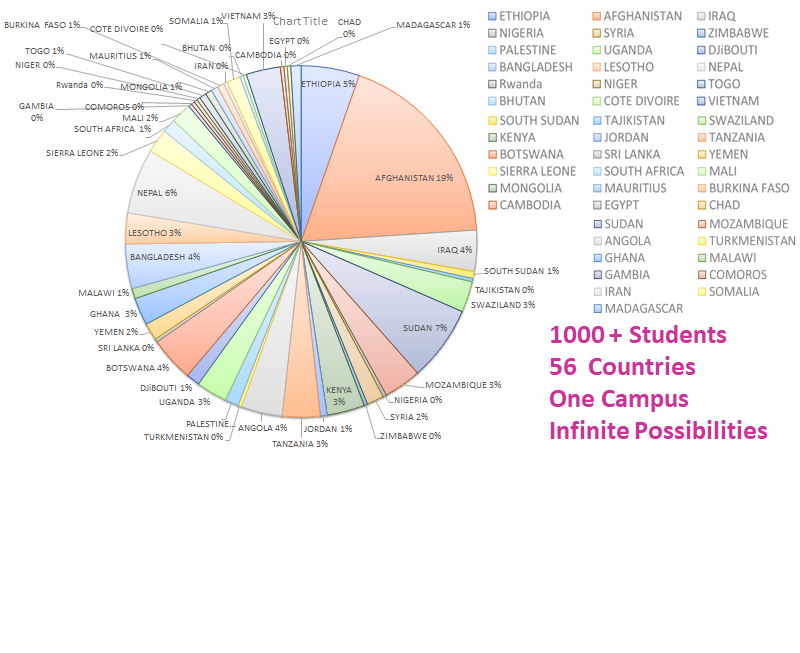This screenshot has width=800, height=653.
Task: Click the MAURITIUS legend entry text
Action: (635, 188)
